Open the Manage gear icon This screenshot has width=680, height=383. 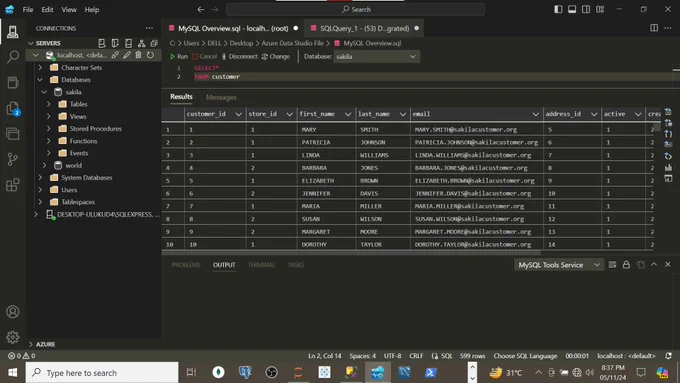coord(13,337)
